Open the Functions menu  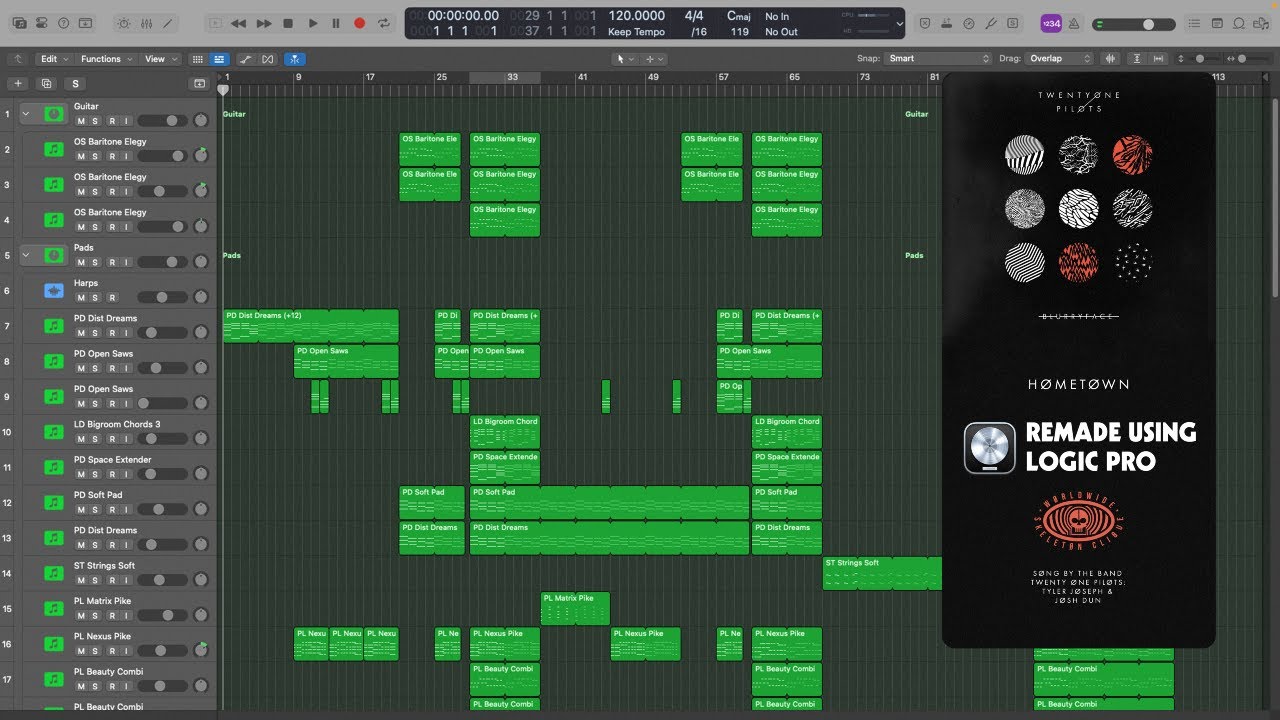[x=105, y=59]
